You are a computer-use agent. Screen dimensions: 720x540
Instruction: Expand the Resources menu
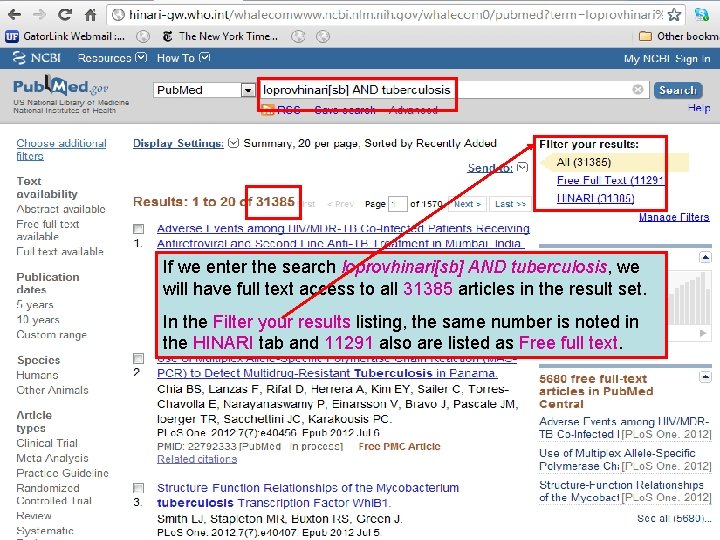tap(112, 58)
